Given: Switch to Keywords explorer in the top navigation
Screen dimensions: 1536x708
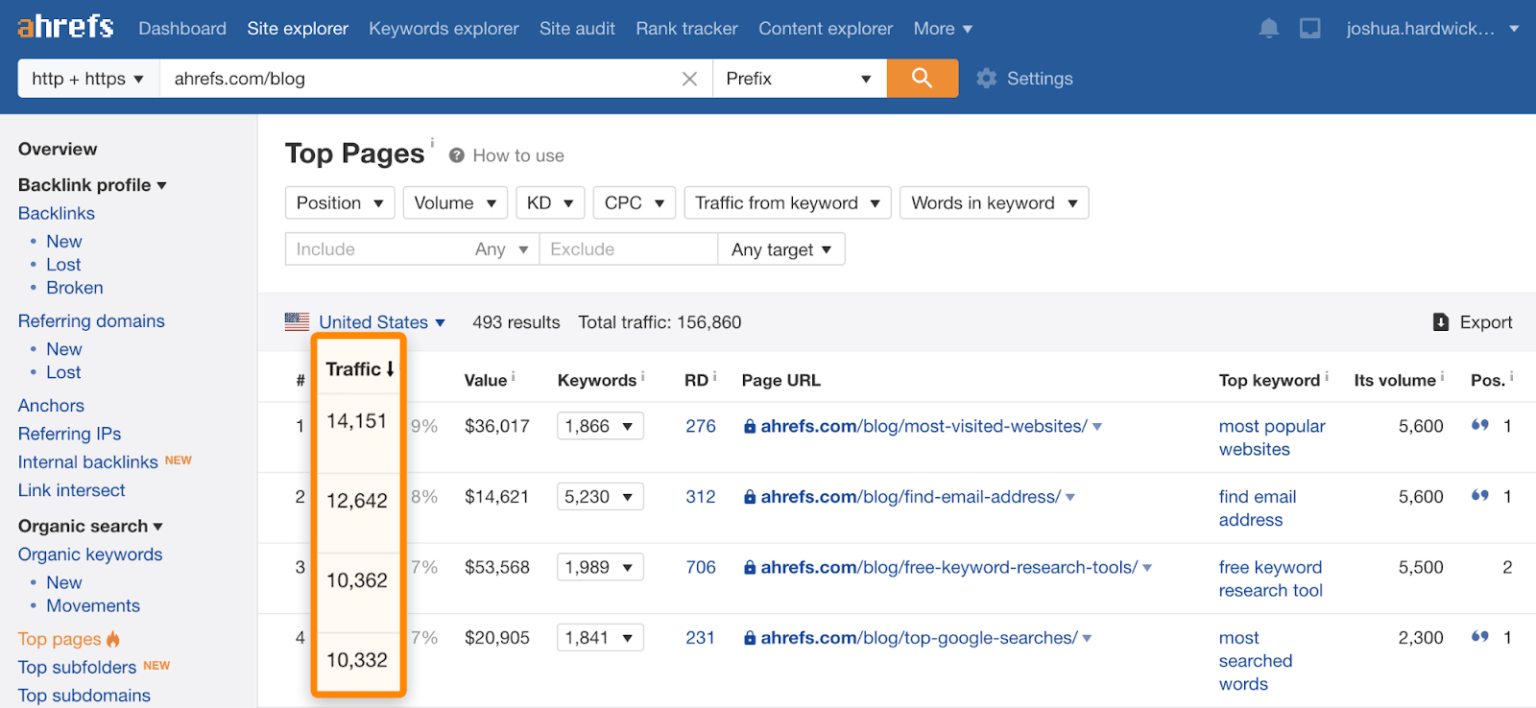Looking at the screenshot, I should [x=443, y=28].
